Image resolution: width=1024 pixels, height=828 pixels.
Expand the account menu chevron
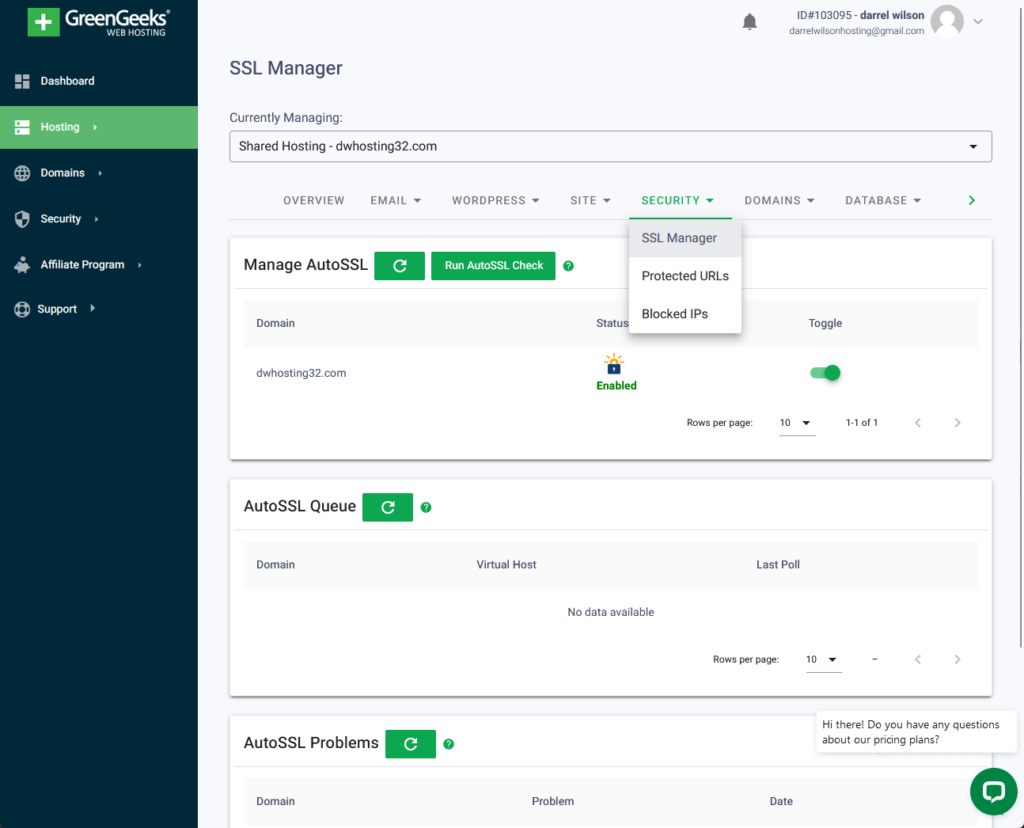[x=978, y=22]
